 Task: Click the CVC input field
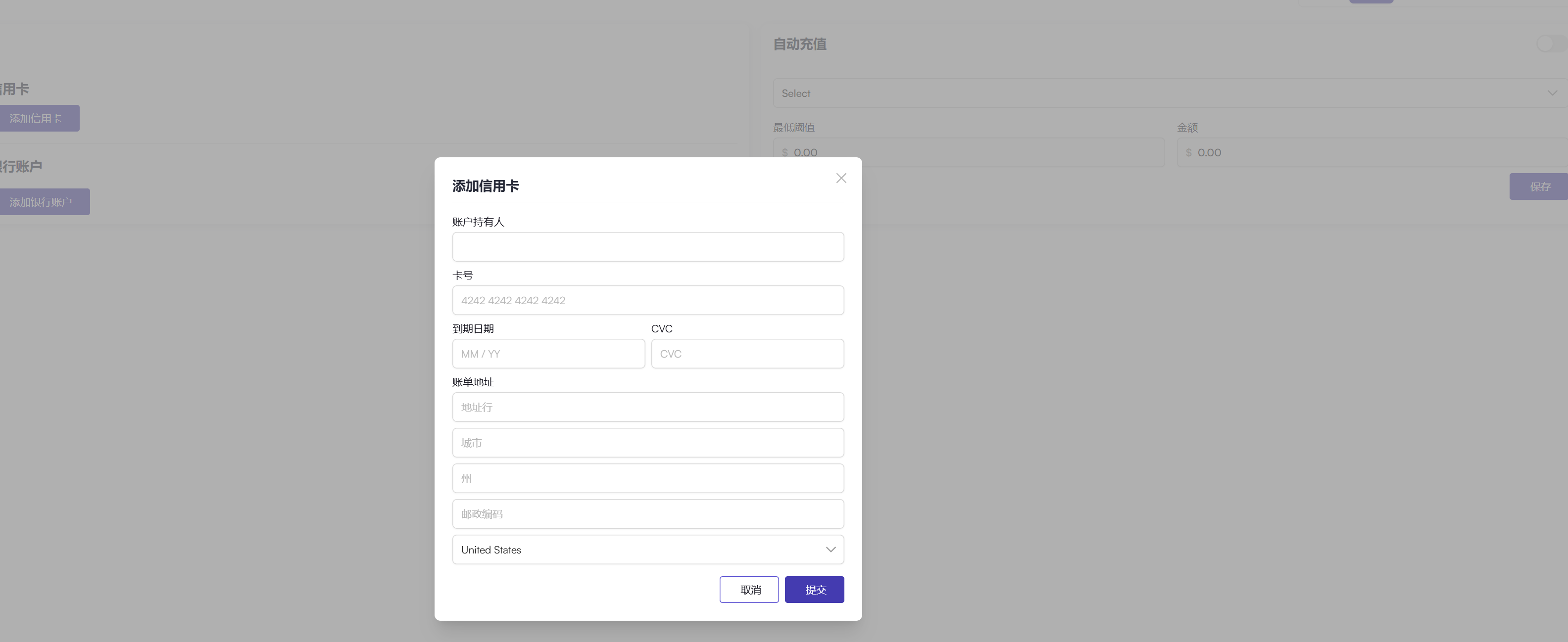point(747,354)
